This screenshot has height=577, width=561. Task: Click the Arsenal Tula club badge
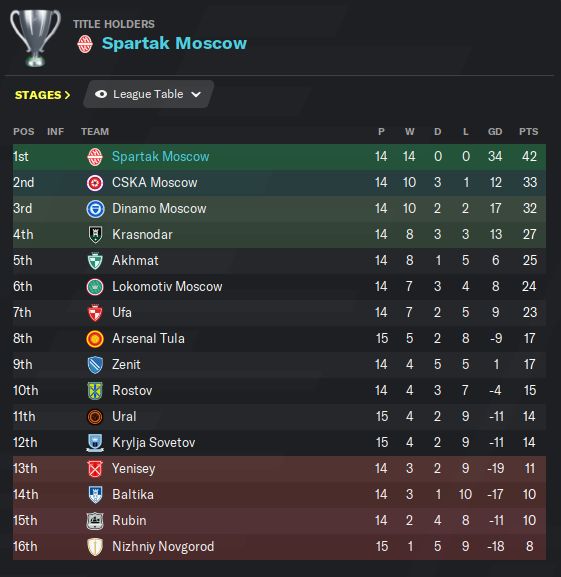point(95,339)
